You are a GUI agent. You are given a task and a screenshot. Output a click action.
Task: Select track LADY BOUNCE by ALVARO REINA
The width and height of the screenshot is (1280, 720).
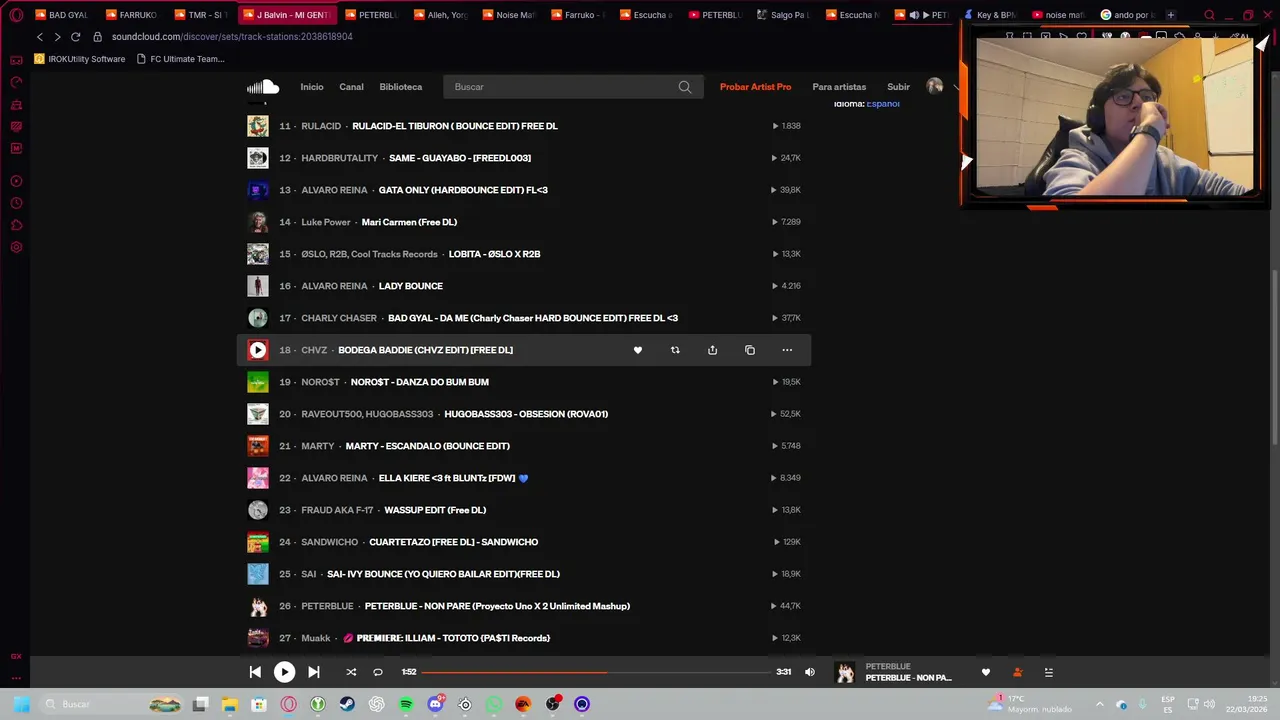[410, 286]
